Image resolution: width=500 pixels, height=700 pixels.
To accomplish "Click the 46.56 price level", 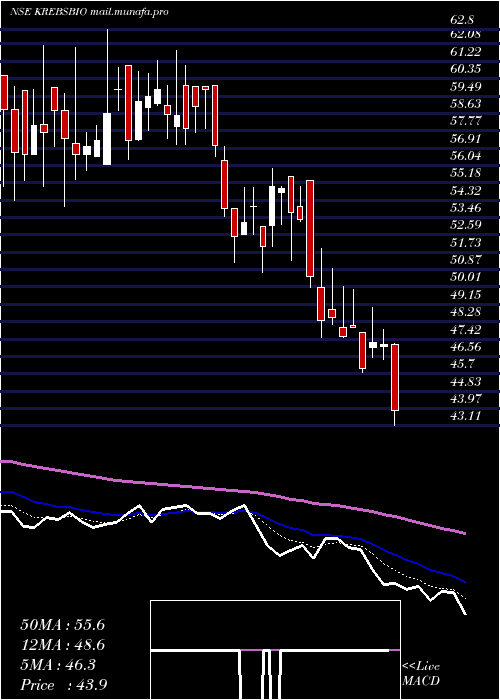I will 466,347.
